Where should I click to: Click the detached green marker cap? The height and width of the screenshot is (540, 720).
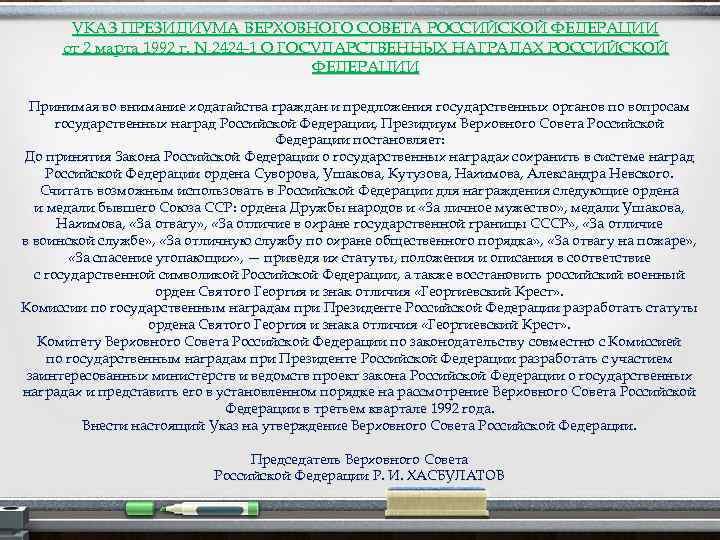(140, 509)
